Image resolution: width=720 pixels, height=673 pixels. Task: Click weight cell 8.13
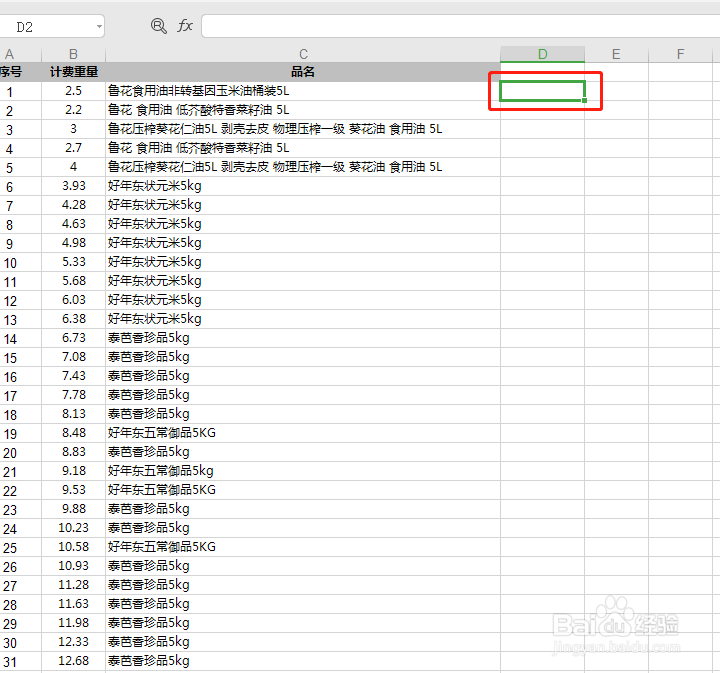[73, 414]
